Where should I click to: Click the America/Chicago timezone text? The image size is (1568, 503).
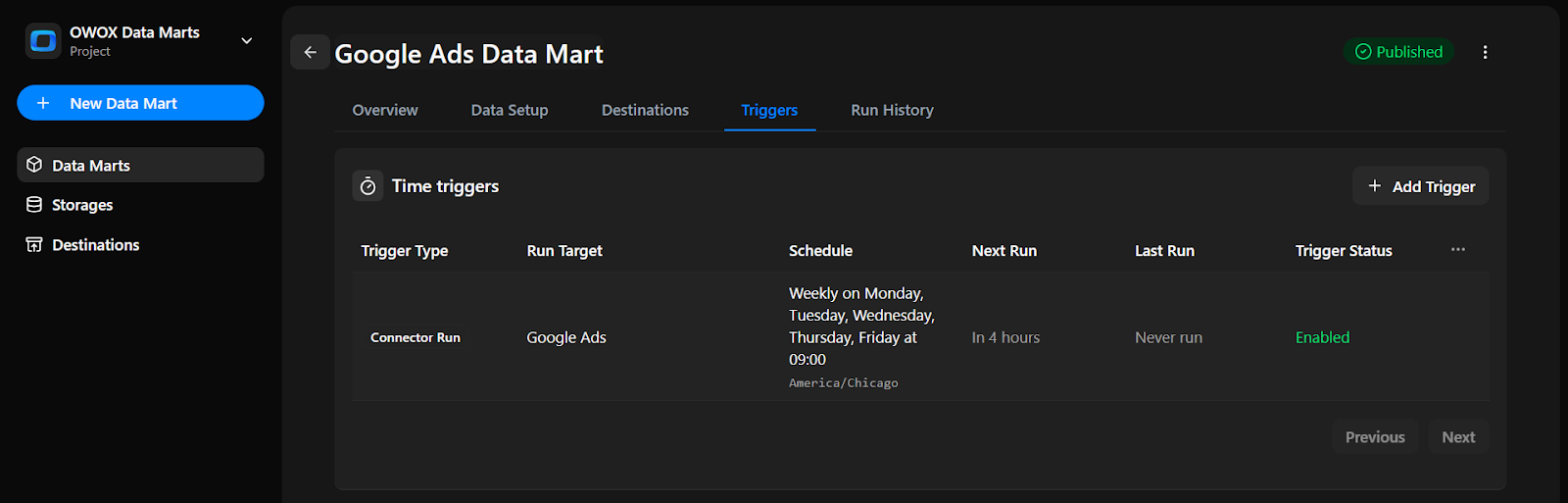click(x=844, y=383)
